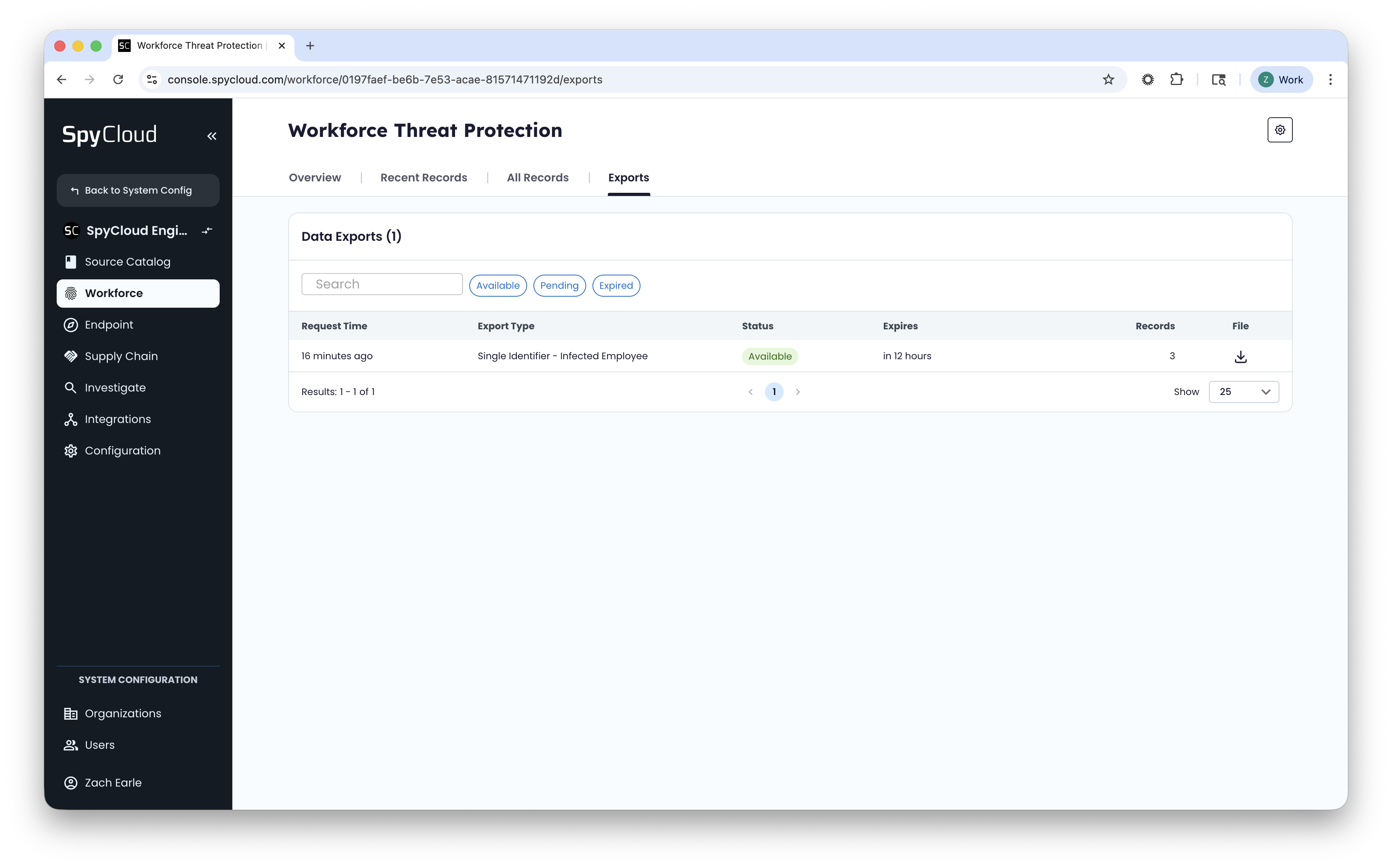This screenshot has width=1392, height=868.
Task: Toggle the Pending status filter
Action: click(559, 285)
